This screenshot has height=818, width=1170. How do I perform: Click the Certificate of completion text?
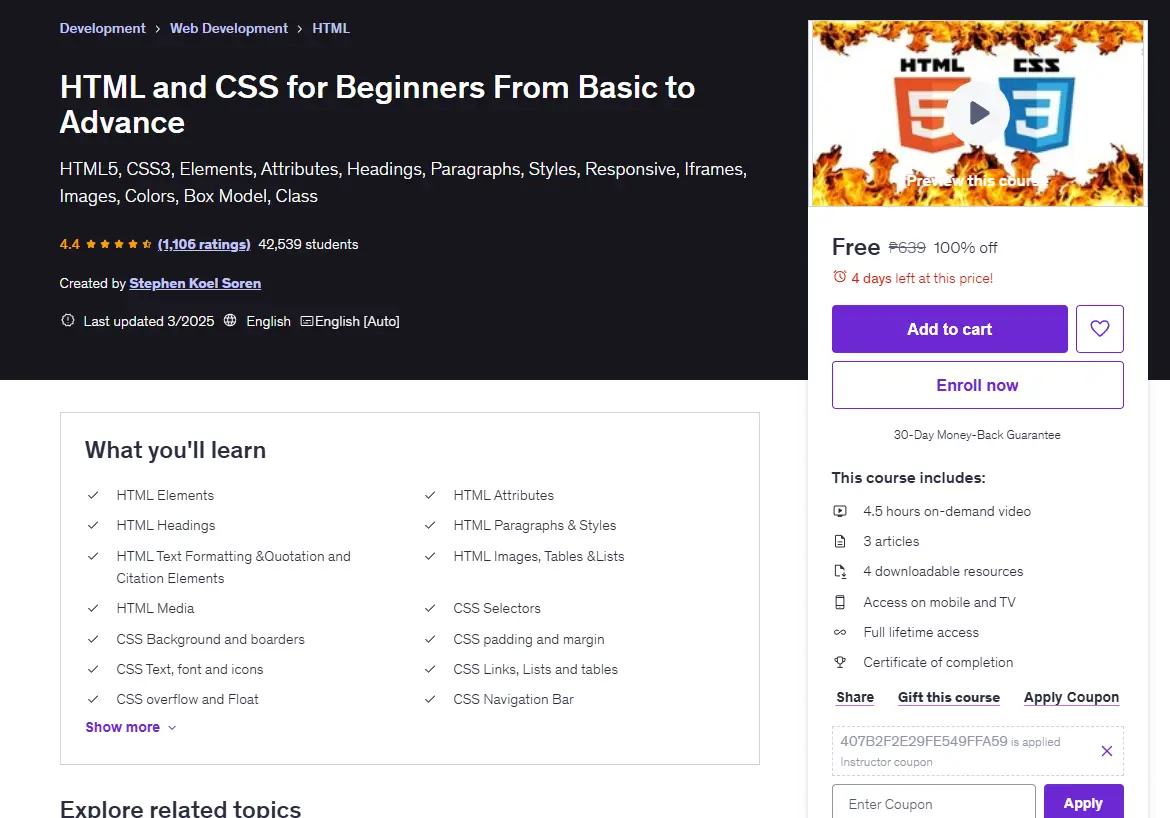[x=938, y=662]
